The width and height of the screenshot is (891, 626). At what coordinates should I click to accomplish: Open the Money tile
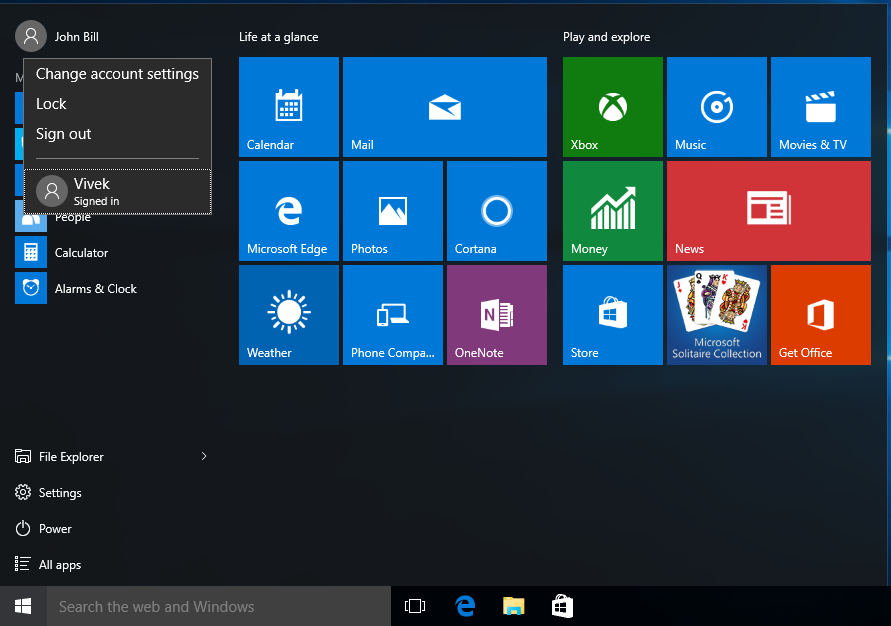[x=613, y=211]
